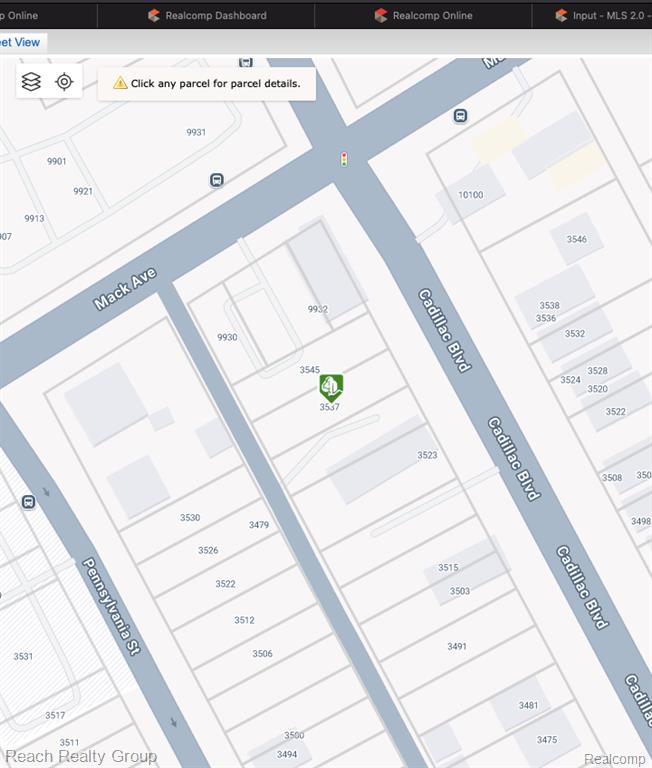Select parcel 3530 near Pennsylvania St
652x768 pixels.
pyautogui.click(x=190, y=518)
